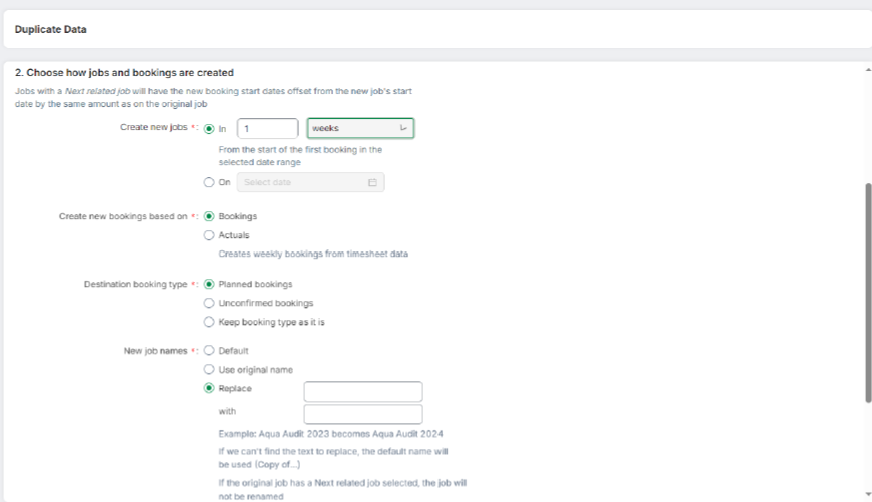The height and width of the screenshot is (502, 872).
Task: Select Unconfirmed bookings destination type
Action: point(209,303)
